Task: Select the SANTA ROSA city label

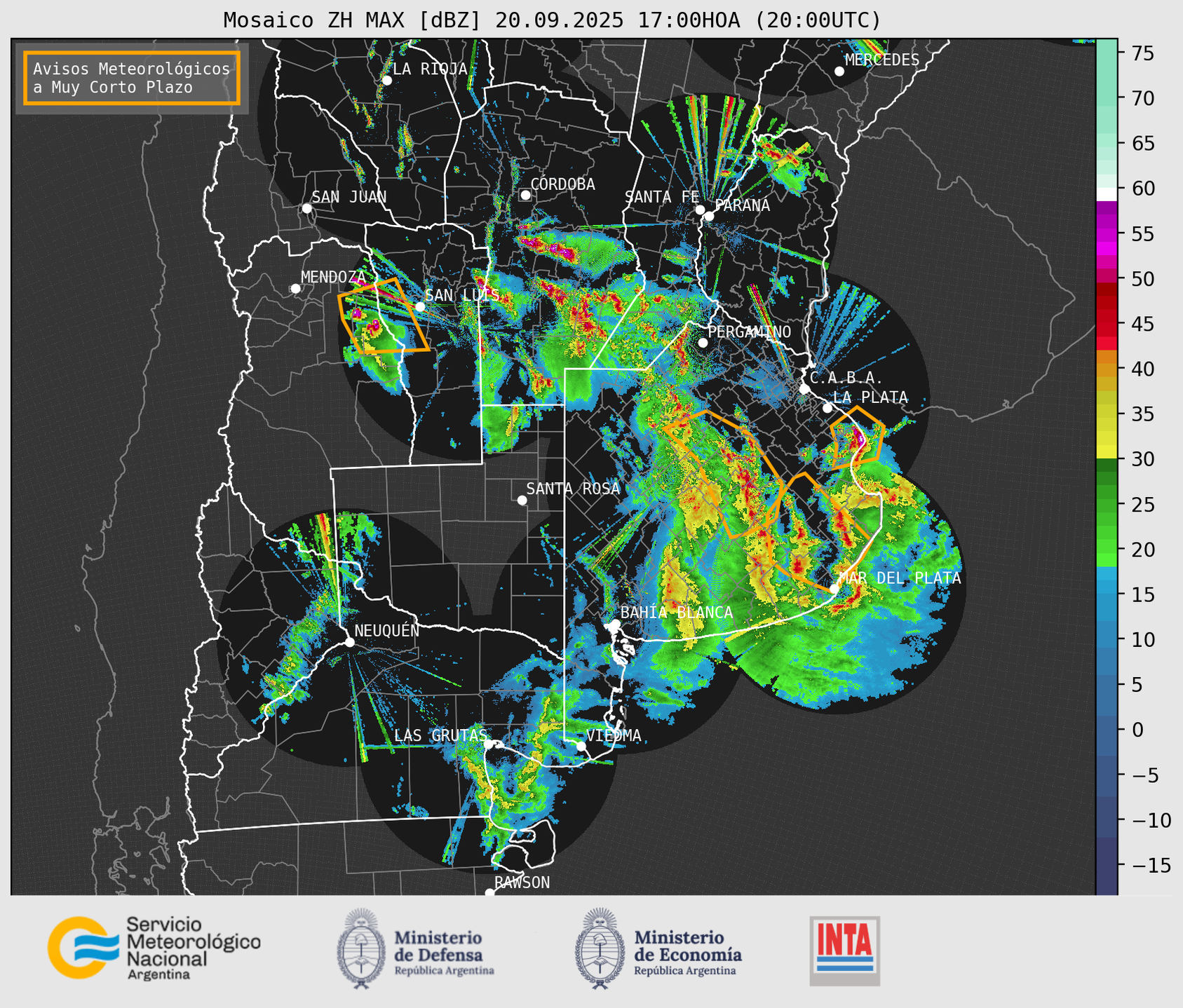Action: 573,489
